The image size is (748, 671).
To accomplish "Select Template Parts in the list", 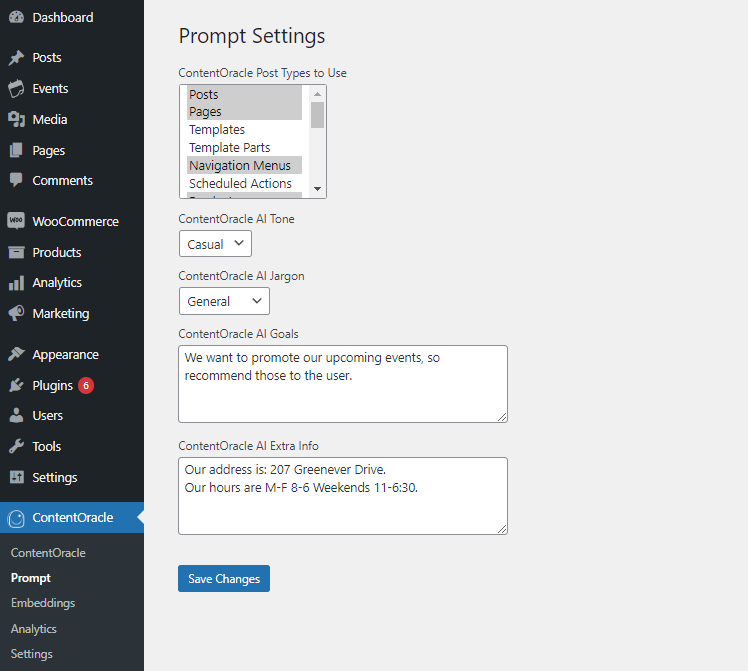I will click(x=244, y=148).
